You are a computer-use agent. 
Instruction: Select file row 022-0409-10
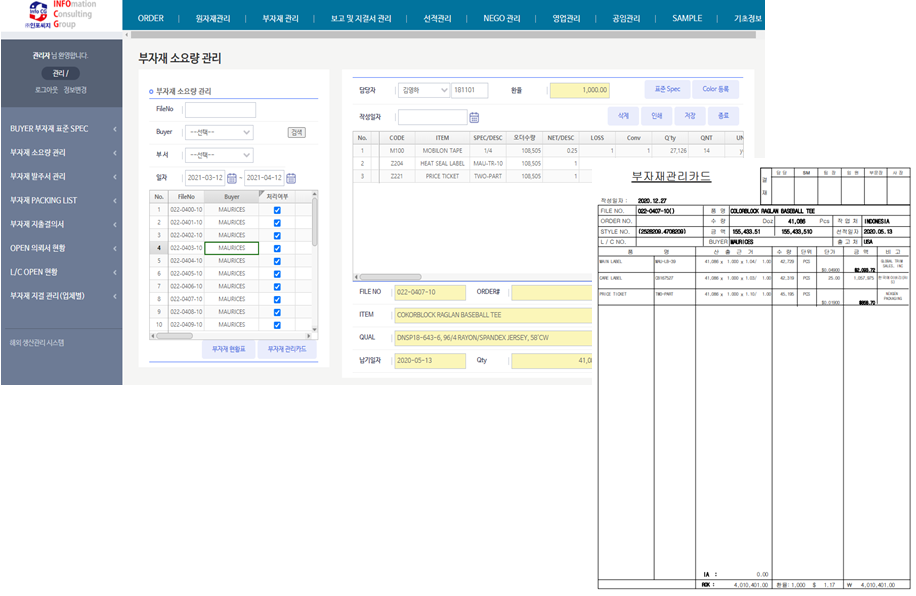tap(230, 325)
